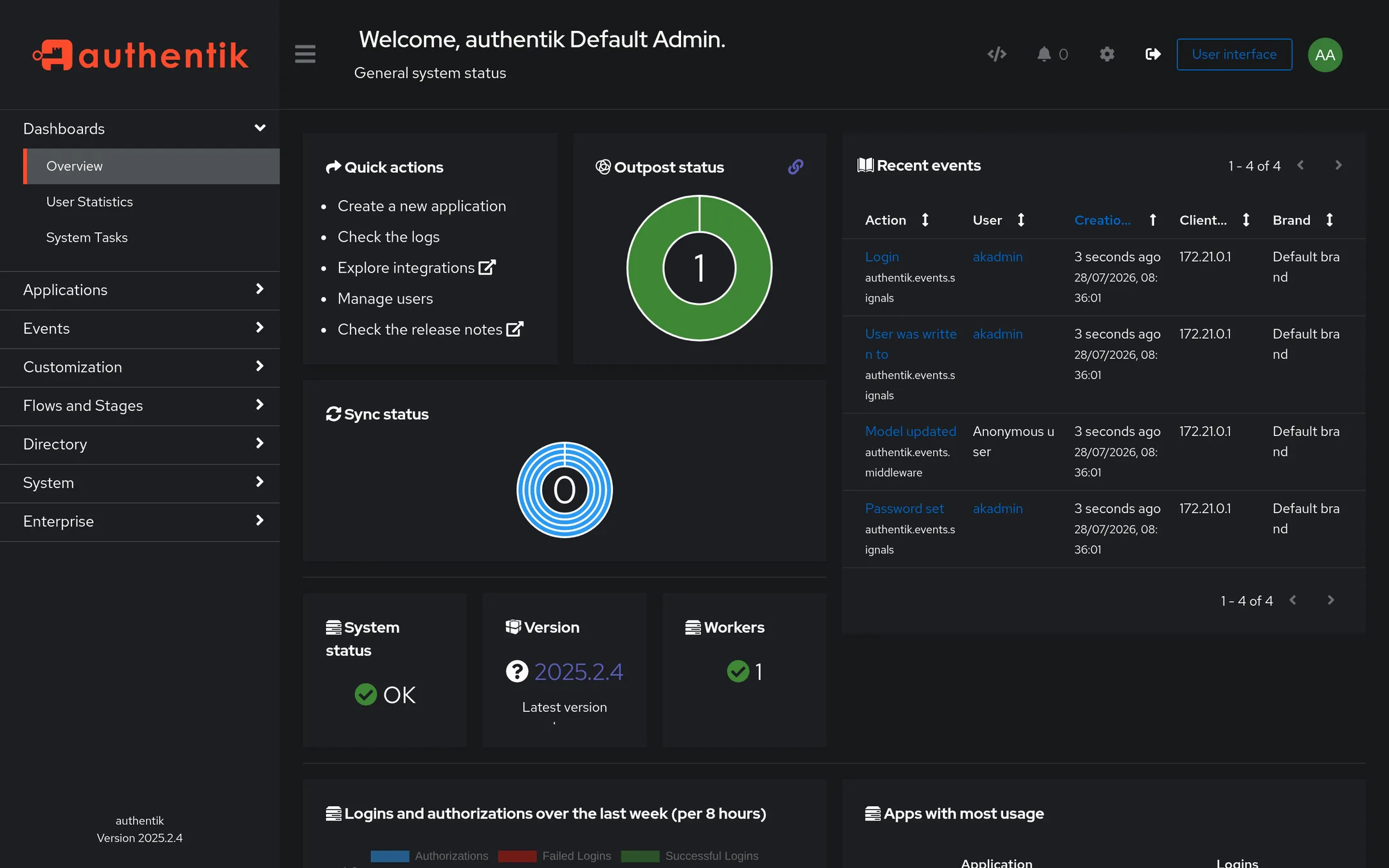Select Overview in the sidebar
Screen dimensions: 1389x868
pyautogui.click(x=151, y=166)
